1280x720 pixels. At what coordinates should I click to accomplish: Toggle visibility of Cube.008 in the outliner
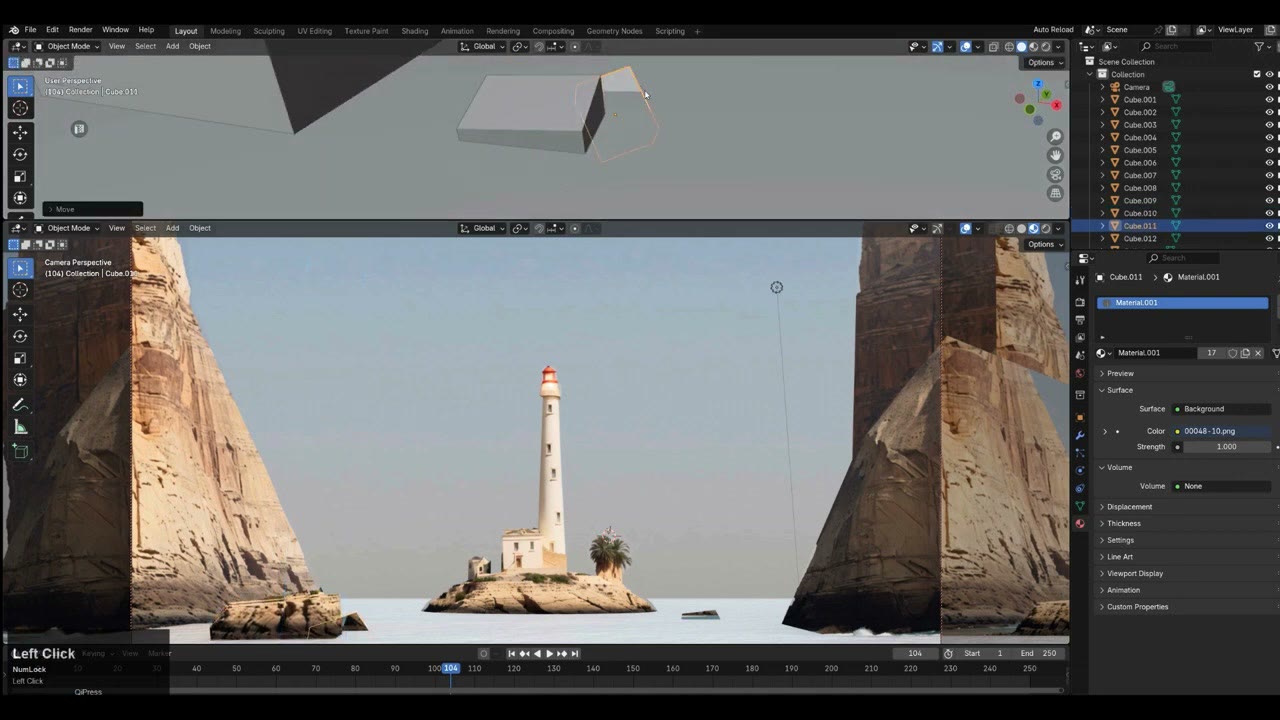point(1269,188)
